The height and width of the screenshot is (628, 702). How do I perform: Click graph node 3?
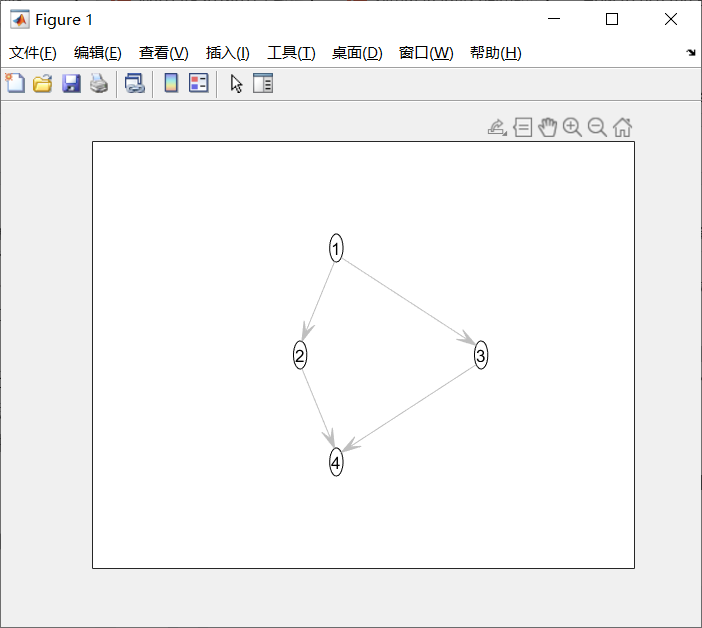click(481, 355)
